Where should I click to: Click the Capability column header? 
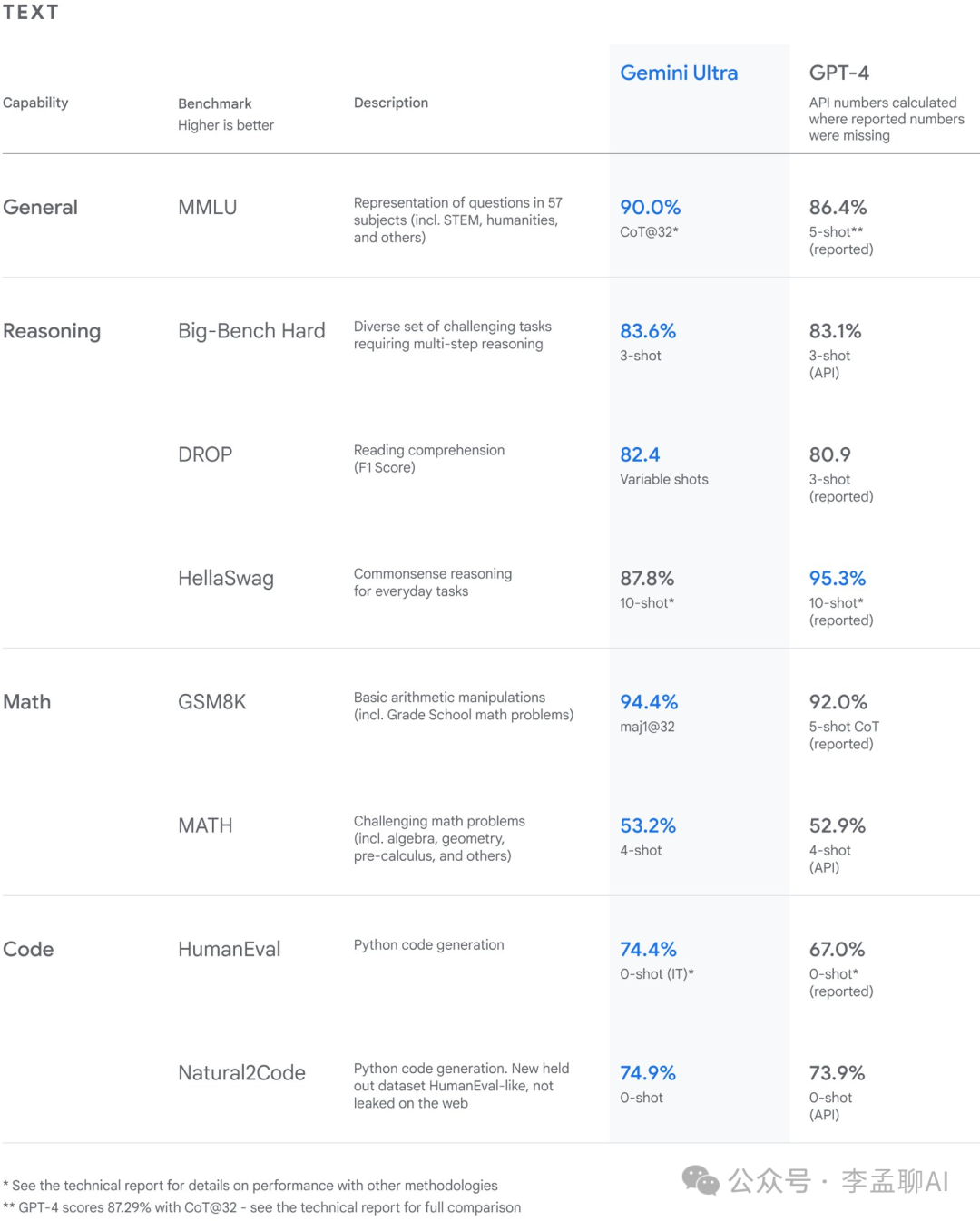[x=35, y=103]
